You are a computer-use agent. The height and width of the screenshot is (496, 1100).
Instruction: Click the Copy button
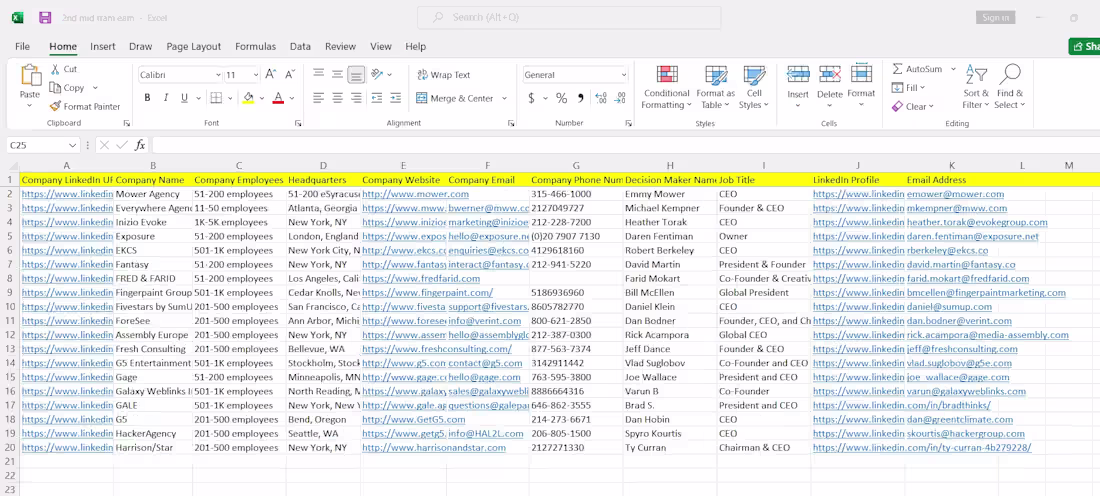pyautogui.click(x=67, y=88)
